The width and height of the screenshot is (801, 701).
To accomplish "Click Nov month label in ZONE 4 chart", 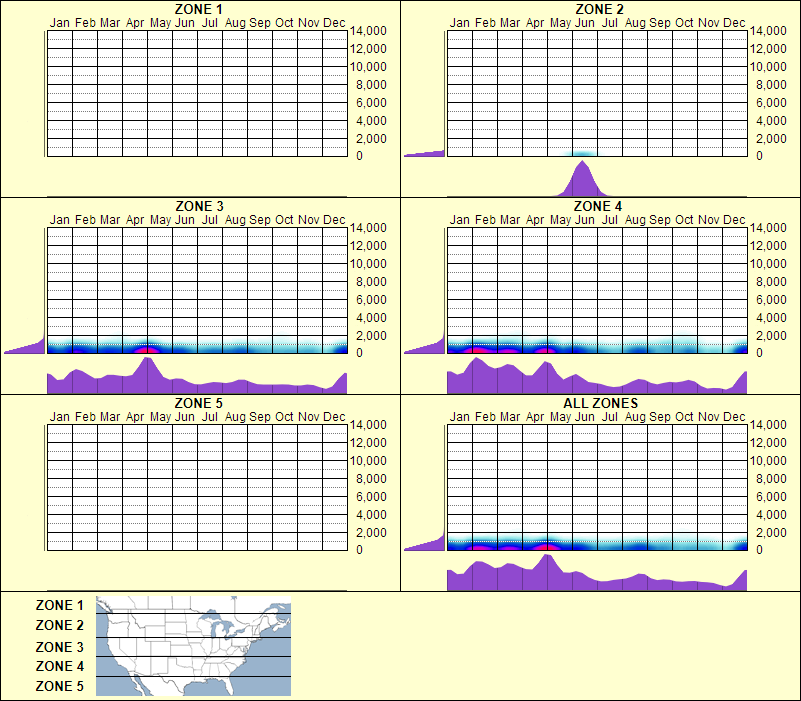I will click(x=709, y=220).
